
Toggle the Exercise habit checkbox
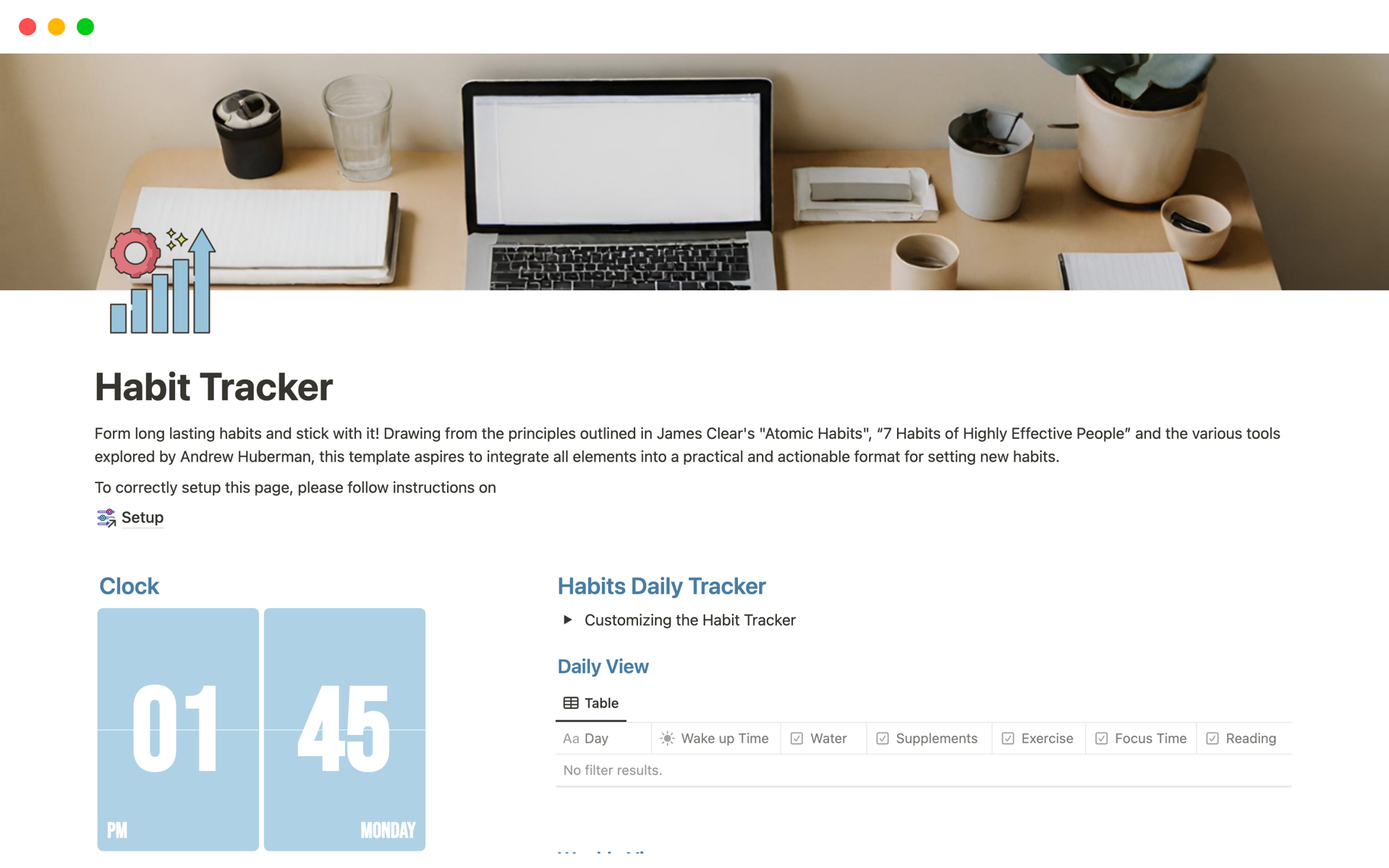(1008, 738)
